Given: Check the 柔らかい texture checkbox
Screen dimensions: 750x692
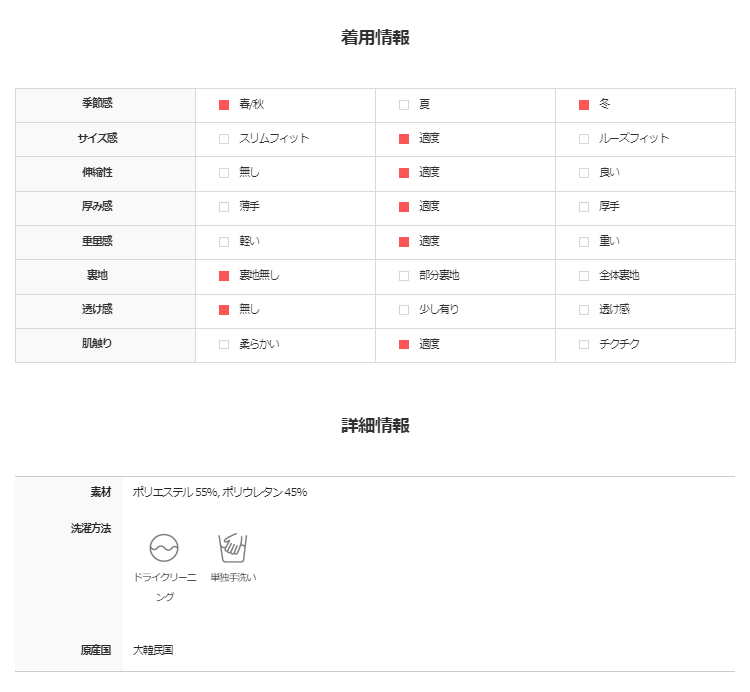Looking at the screenshot, I should click(x=224, y=344).
